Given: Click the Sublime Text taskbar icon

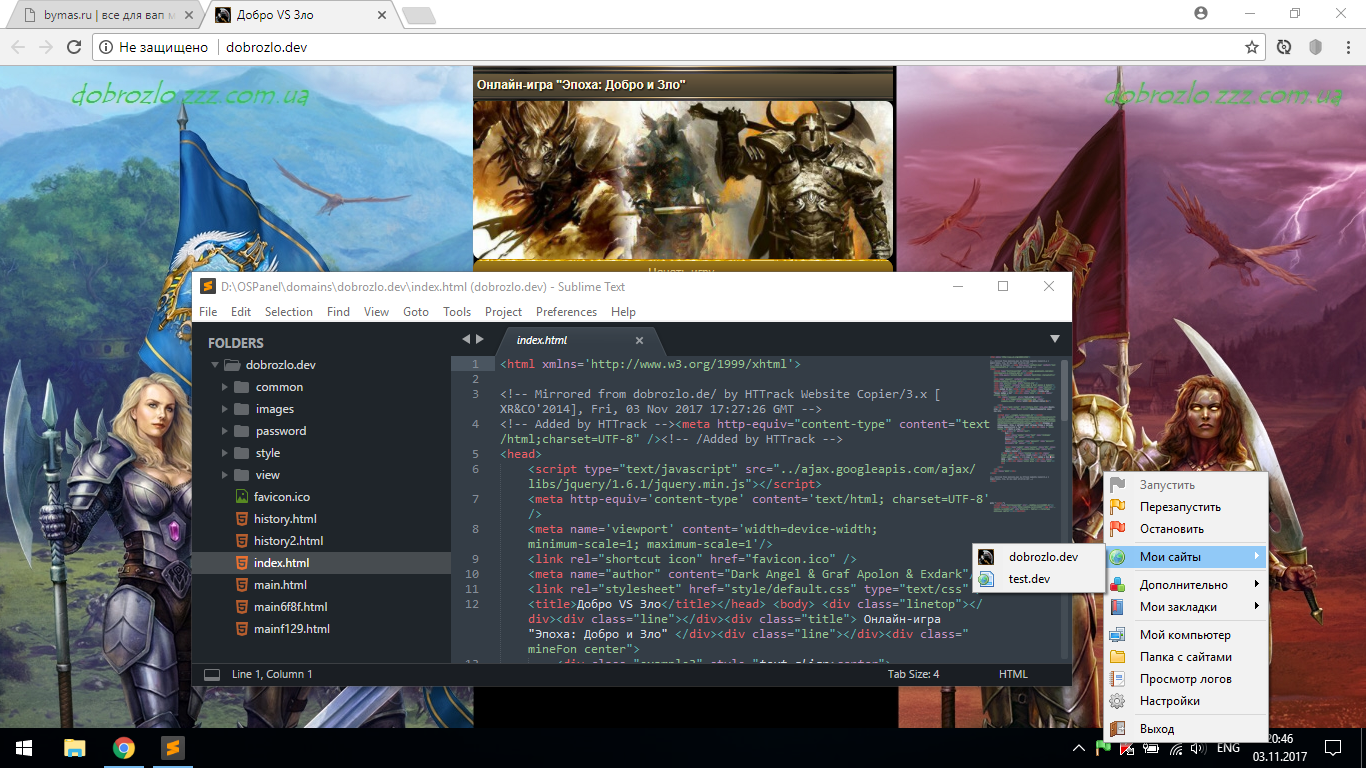Looking at the screenshot, I should pos(172,747).
